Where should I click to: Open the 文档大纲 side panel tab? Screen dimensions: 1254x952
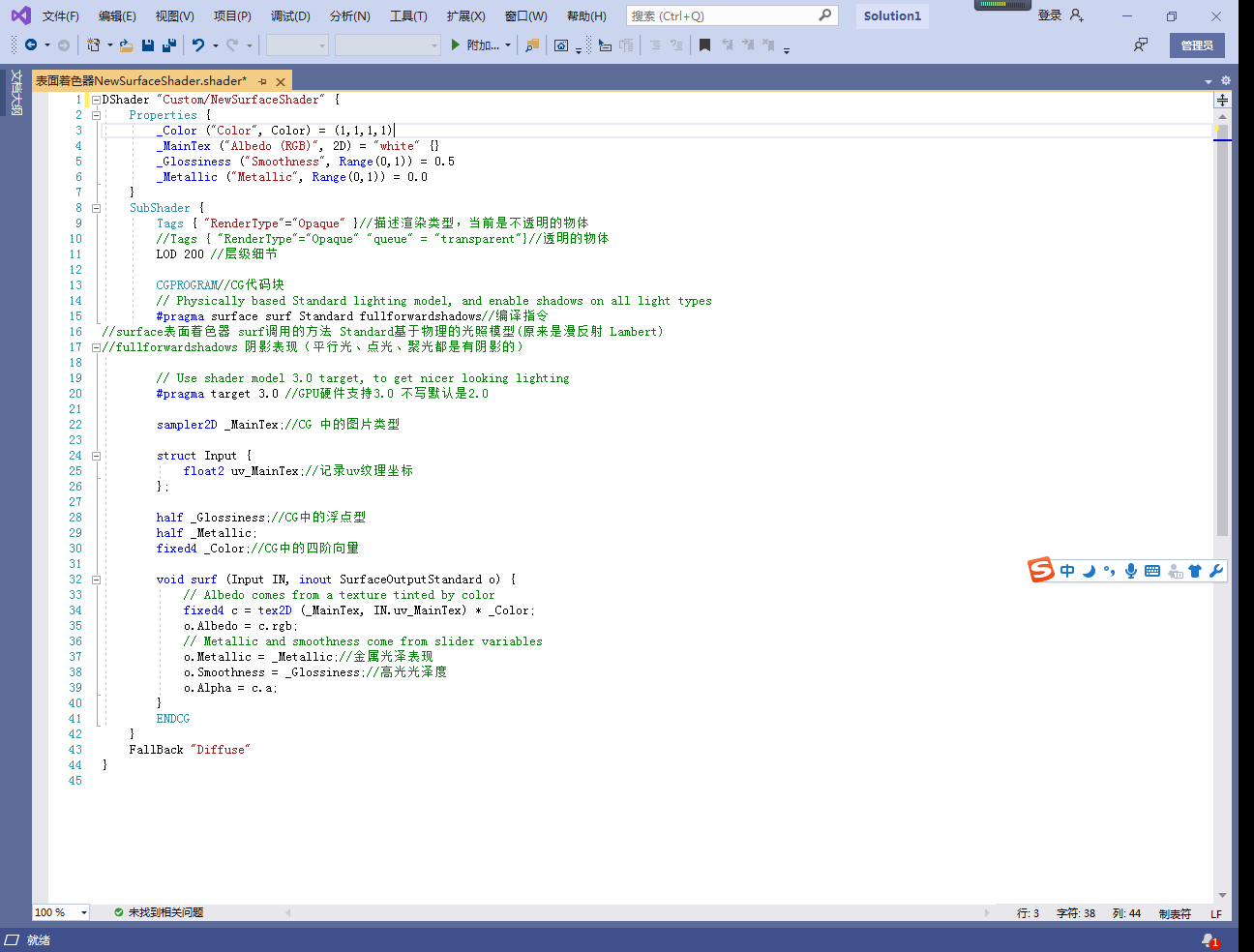click(x=15, y=92)
